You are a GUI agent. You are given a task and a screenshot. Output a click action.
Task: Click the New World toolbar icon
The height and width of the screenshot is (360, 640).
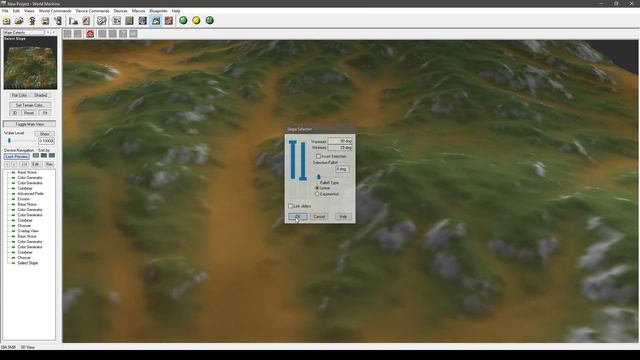[x=6, y=21]
